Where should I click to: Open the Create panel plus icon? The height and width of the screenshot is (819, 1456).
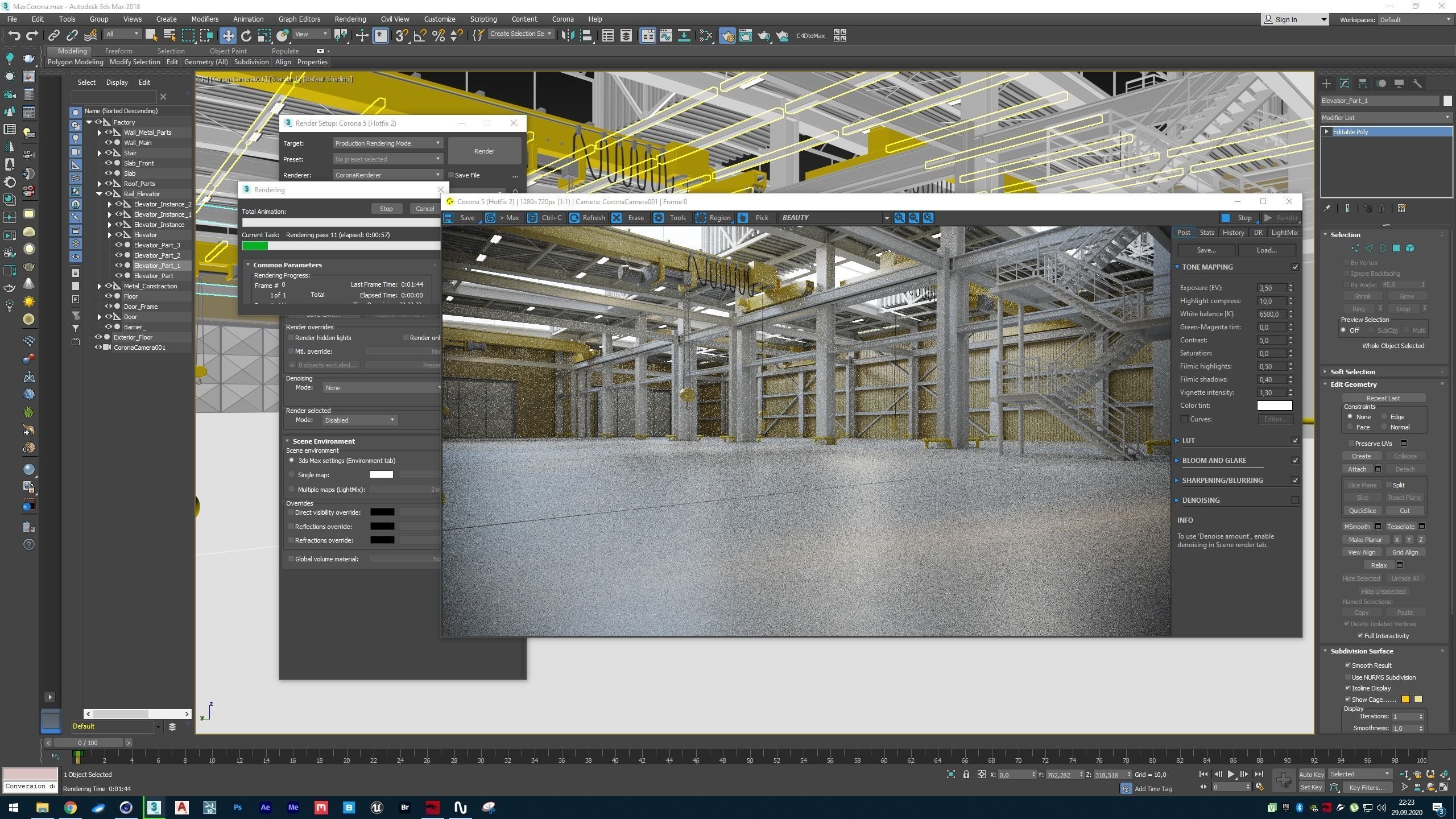click(x=1326, y=84)
